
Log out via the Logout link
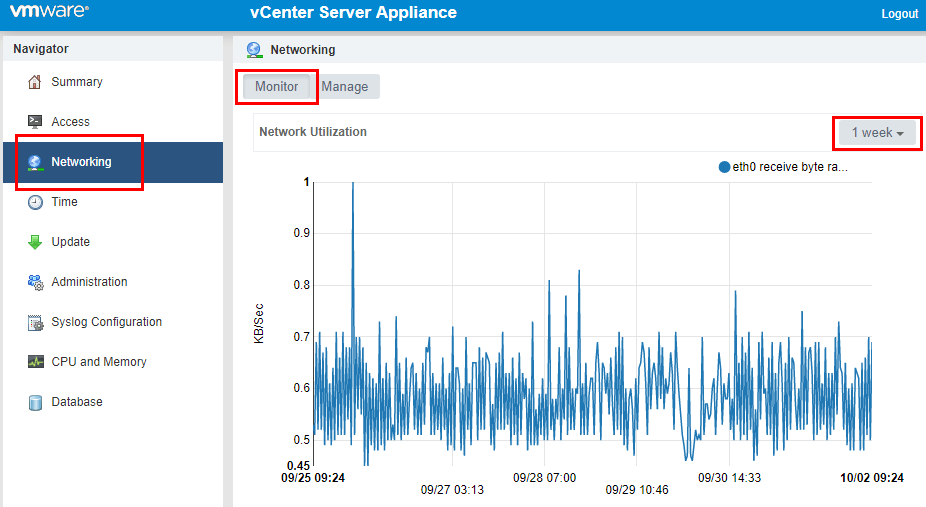[x=899, y=14]
